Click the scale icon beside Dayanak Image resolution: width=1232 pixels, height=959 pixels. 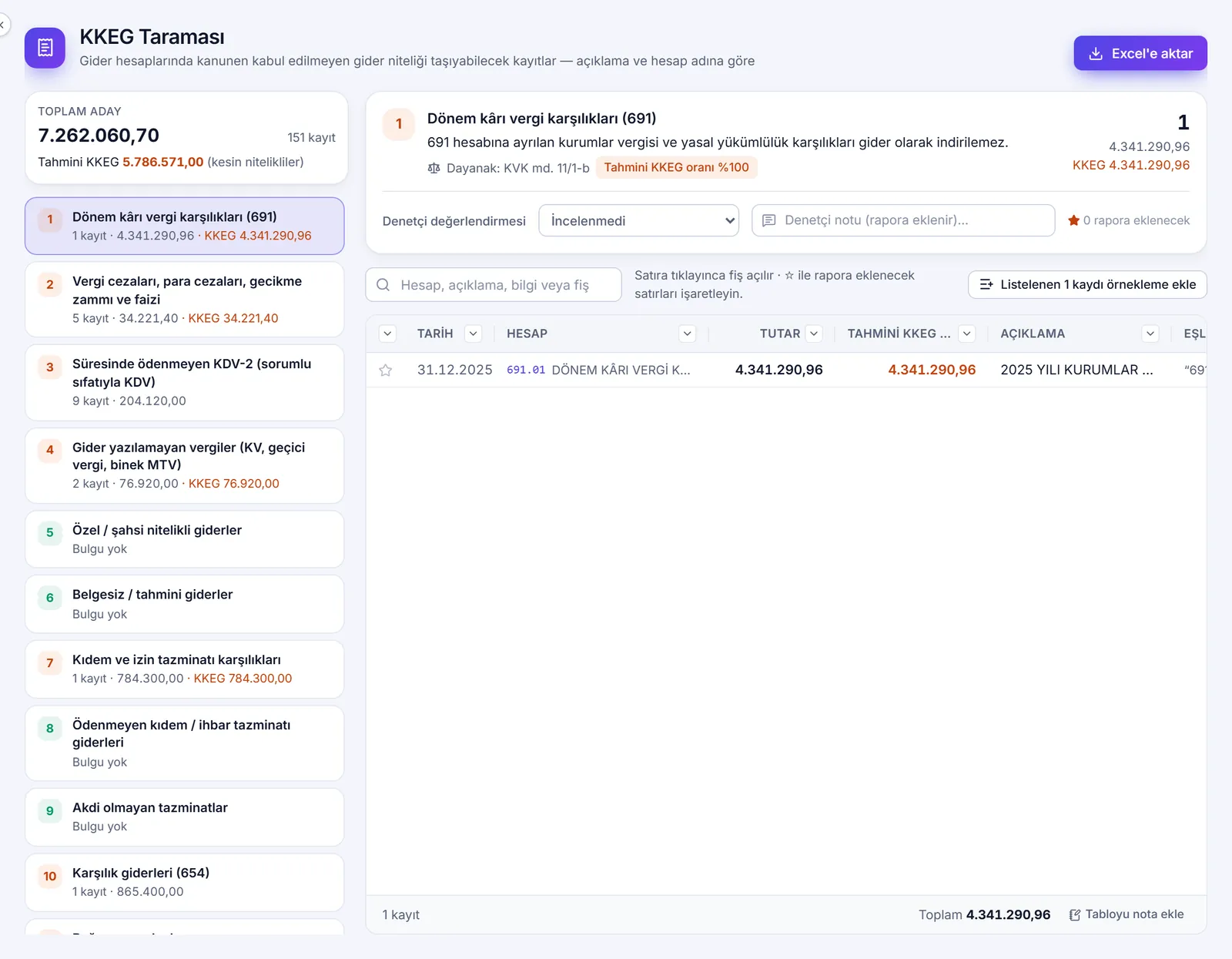point(434,168)
